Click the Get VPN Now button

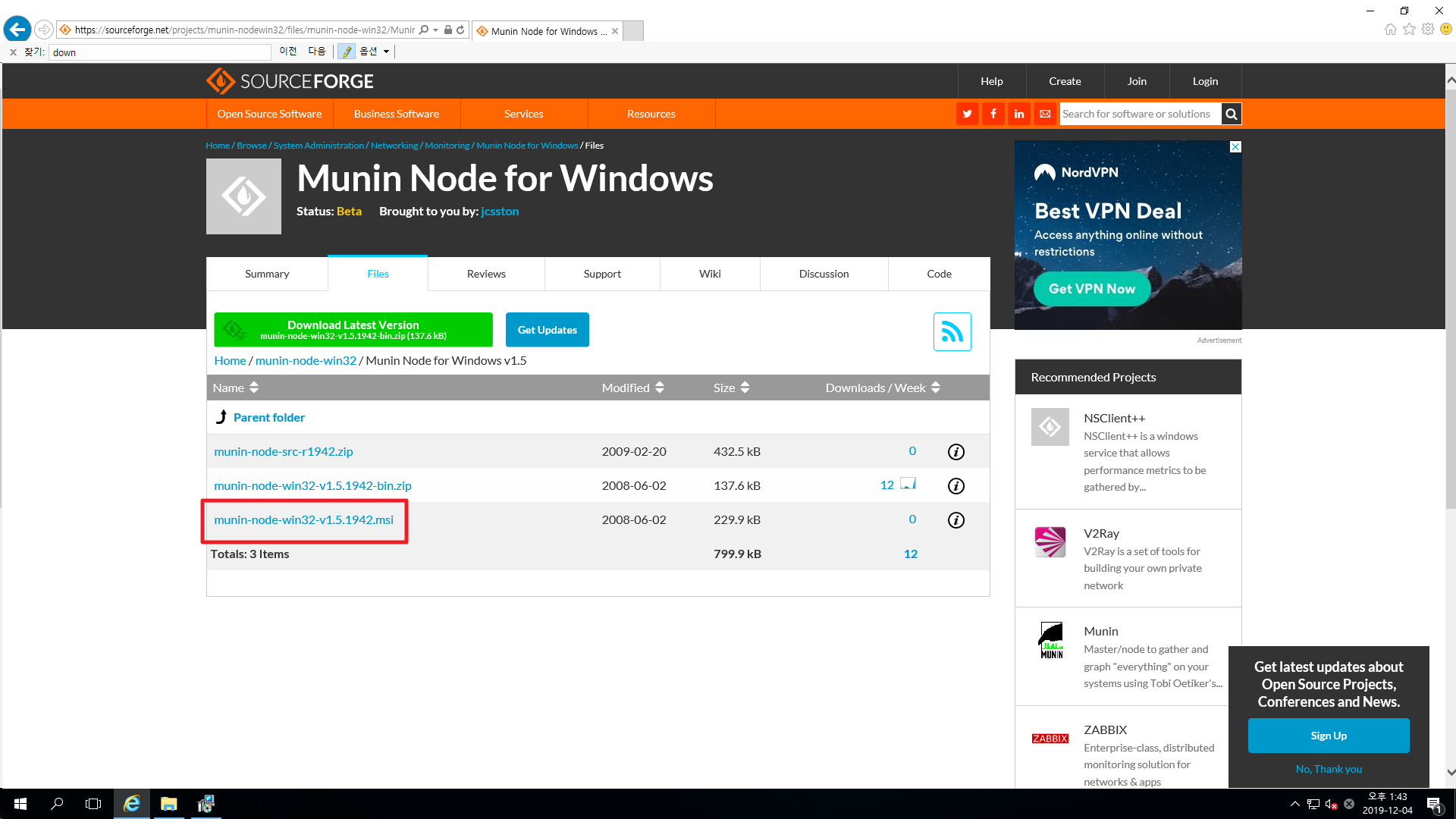pos(1092,289)
